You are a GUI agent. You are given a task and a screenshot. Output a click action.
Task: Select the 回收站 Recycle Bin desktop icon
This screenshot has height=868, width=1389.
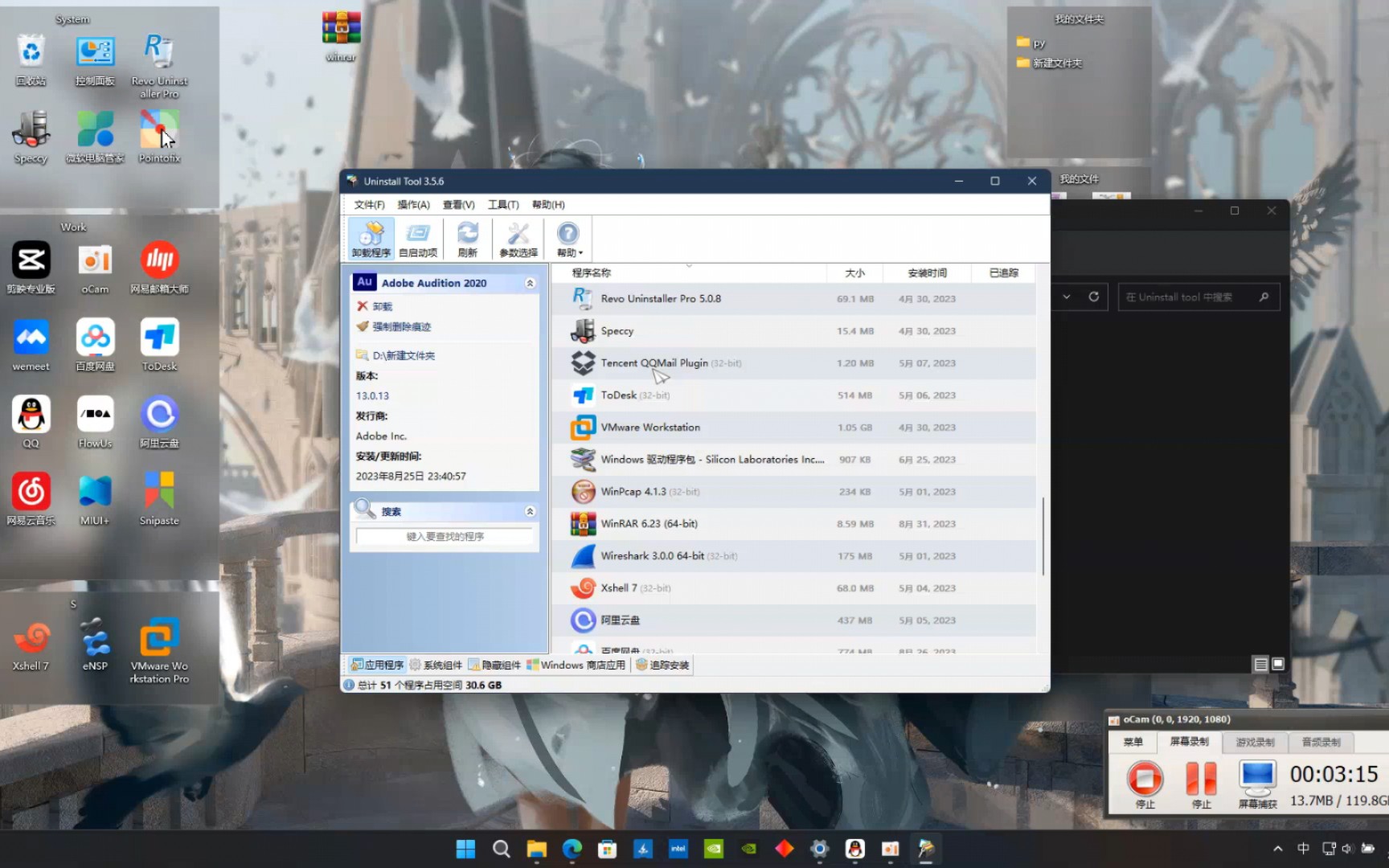click(31, 60)
